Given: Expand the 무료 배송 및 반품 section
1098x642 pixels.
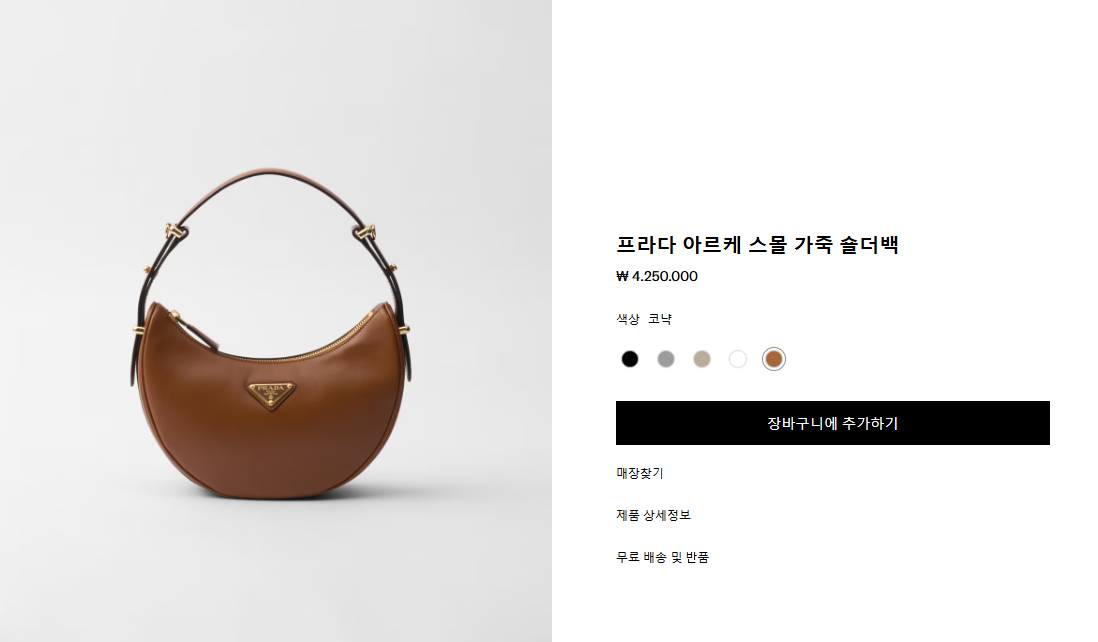Looking at the screenshot, I should [662, 557].
